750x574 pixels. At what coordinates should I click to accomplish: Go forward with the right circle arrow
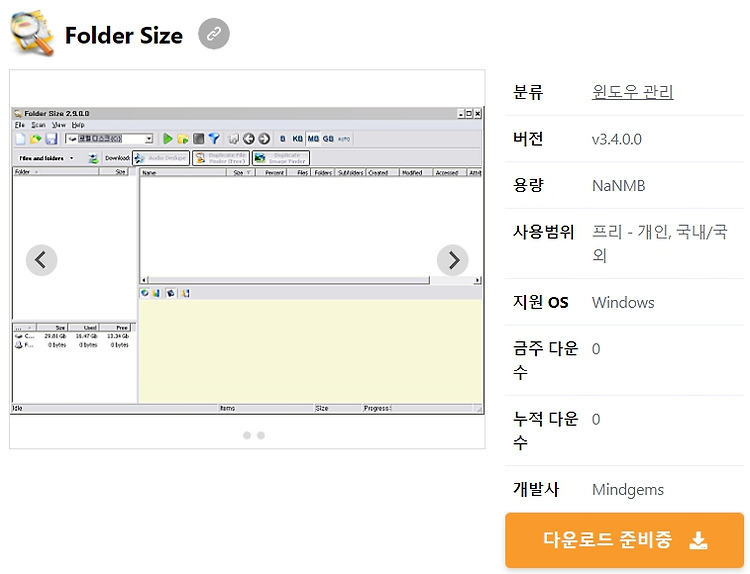264,139
